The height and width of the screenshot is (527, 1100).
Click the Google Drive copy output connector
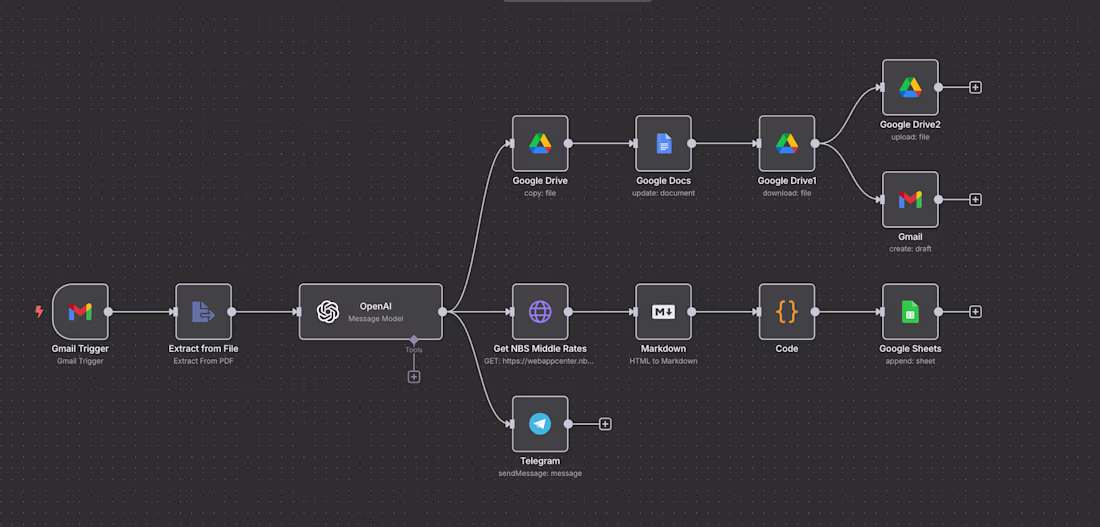tap(568, 143)
